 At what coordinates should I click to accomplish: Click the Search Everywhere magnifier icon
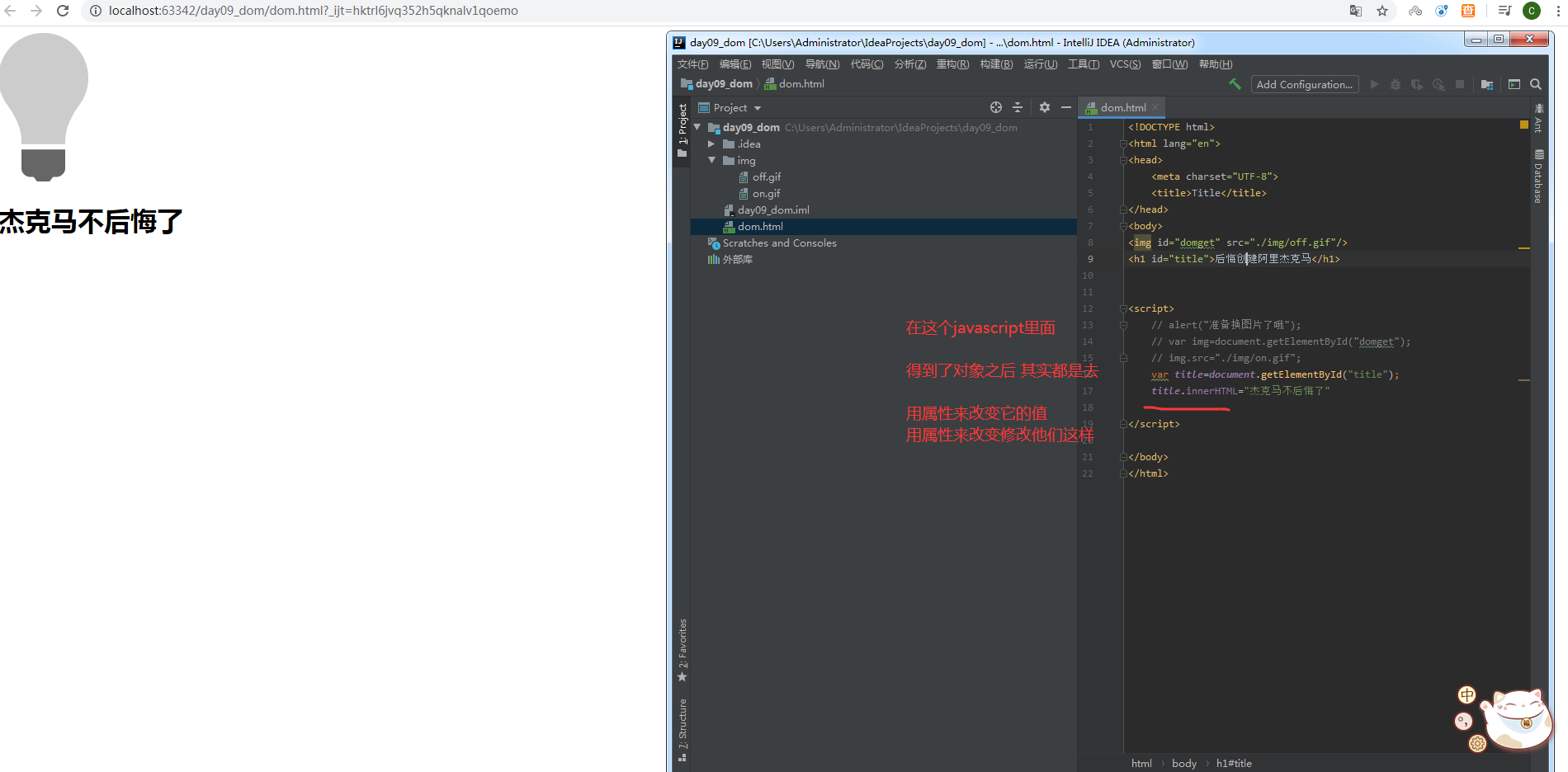[x=1536, y=84]
